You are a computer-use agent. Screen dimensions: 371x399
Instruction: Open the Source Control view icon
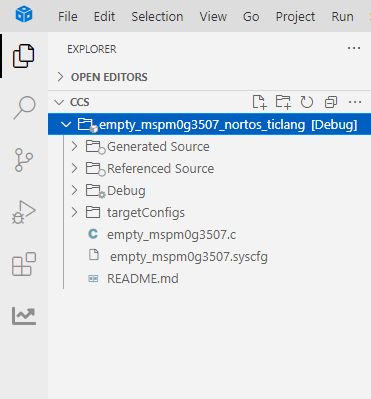24,160
